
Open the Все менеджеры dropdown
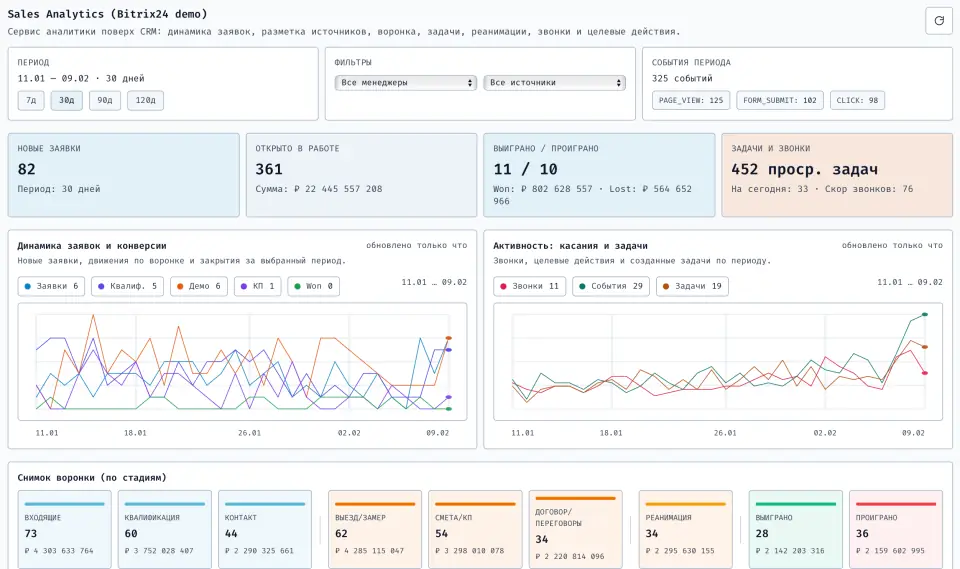[406, 83]
